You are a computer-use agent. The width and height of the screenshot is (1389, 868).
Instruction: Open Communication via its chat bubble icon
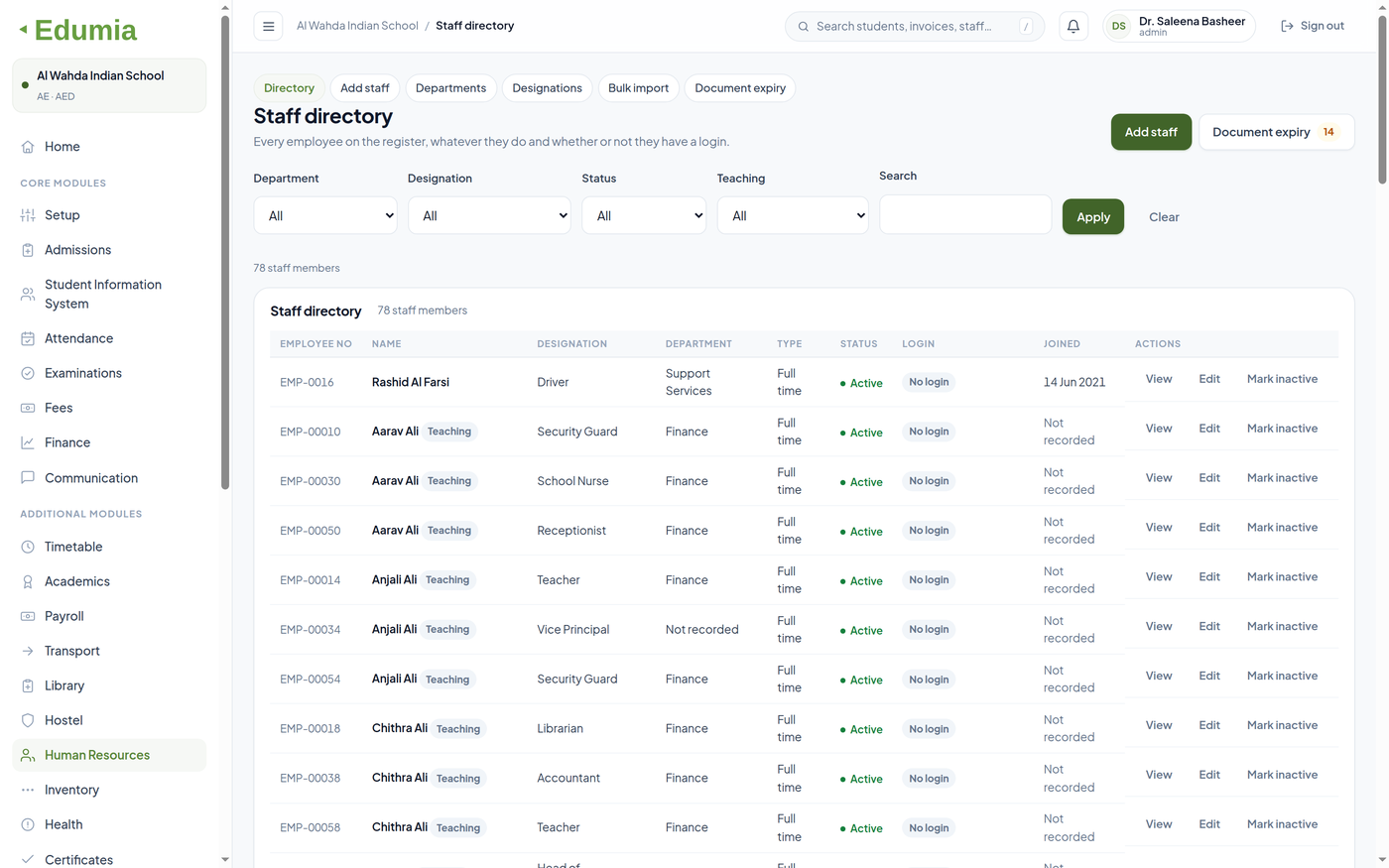[x=28, y=478]
